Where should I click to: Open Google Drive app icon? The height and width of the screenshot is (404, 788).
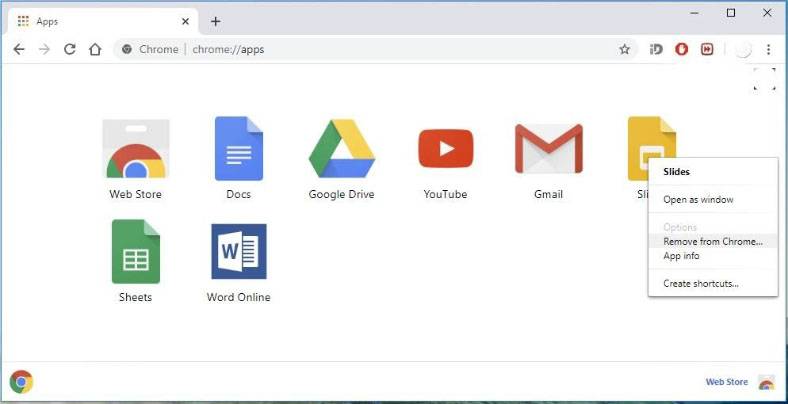click(x=342, y=149)
